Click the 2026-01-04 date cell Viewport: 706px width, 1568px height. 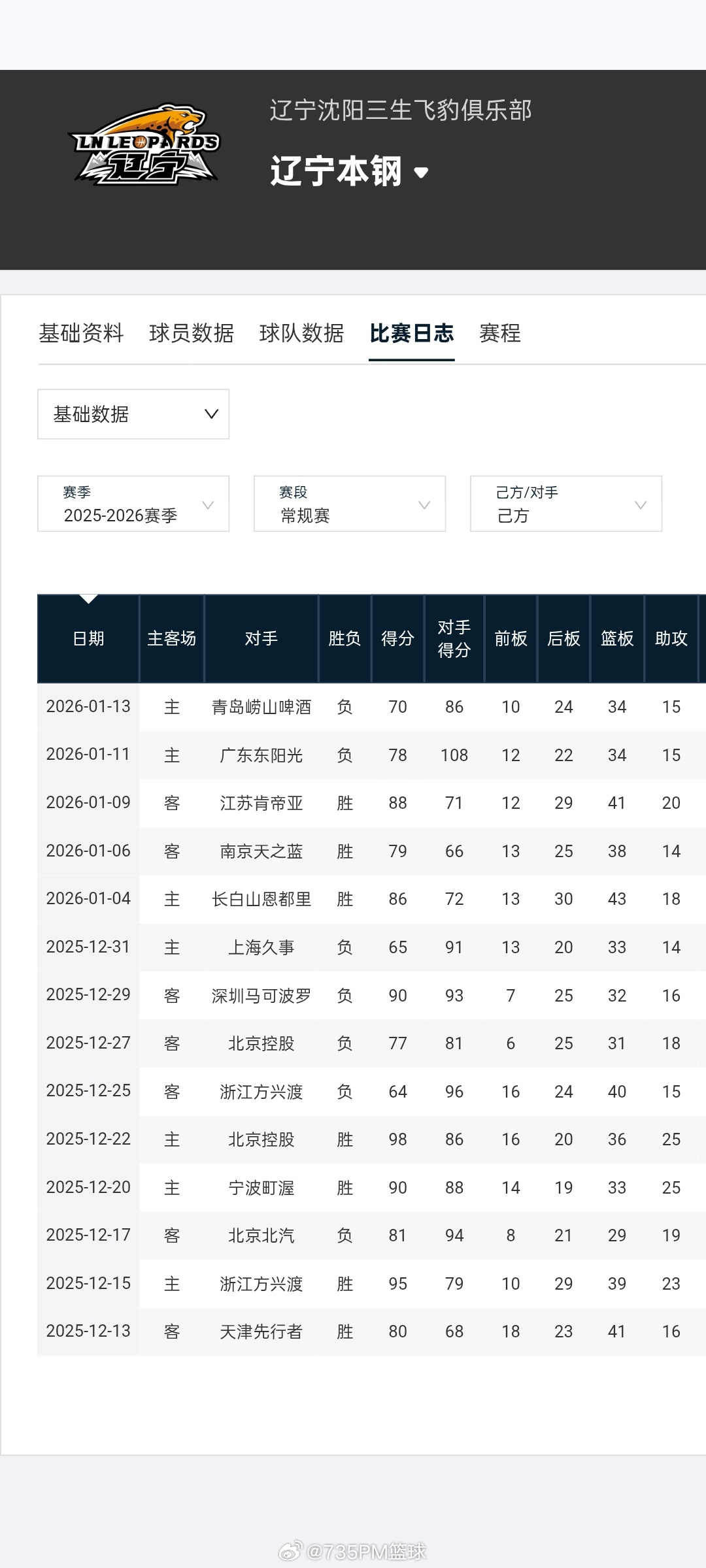point(88,898)
